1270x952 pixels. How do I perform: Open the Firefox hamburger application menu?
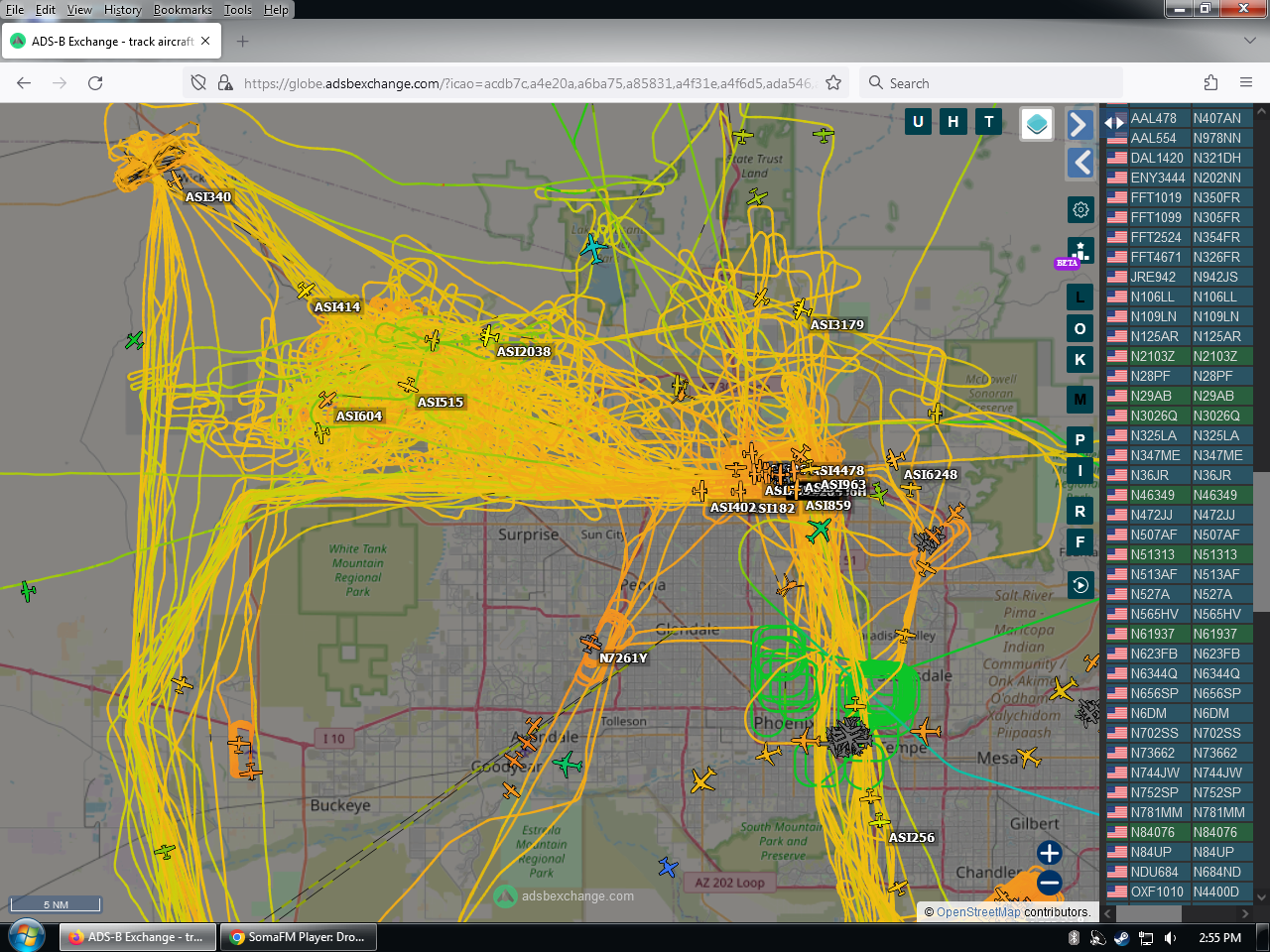pos(1246,83)
